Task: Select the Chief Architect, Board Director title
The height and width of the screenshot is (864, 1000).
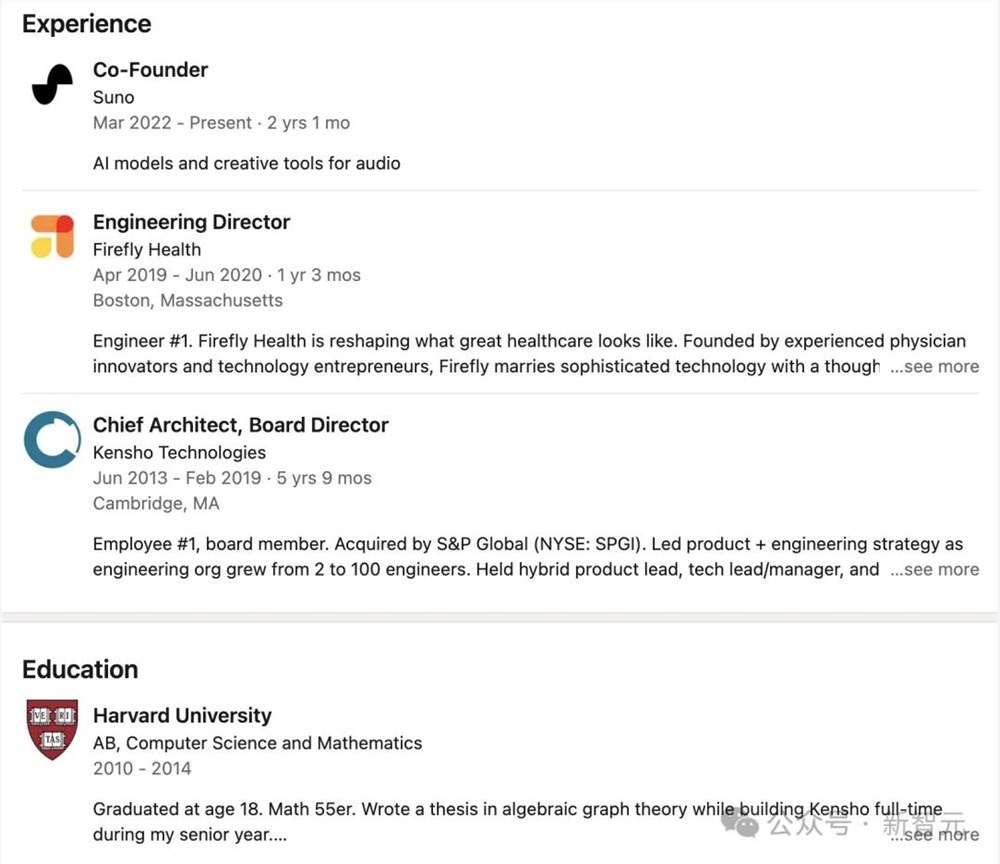Action: point(240,425)
